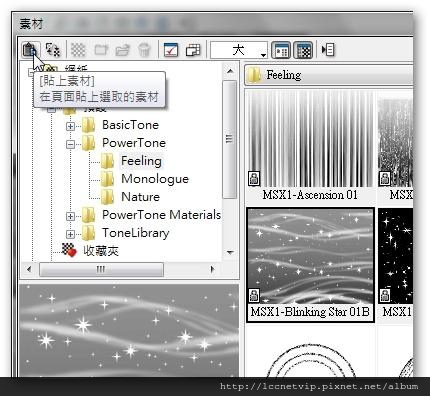
Task: Click the tree pane scroll down arrow
Action: click(230, 252)
